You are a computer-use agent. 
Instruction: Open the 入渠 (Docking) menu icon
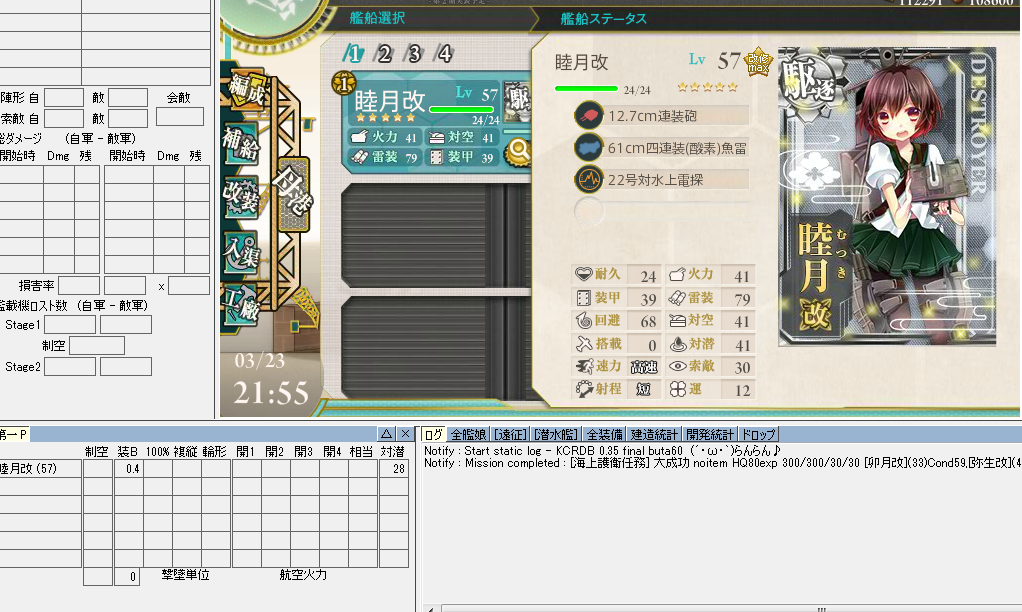pyautogui.click(x=241, y=252)
